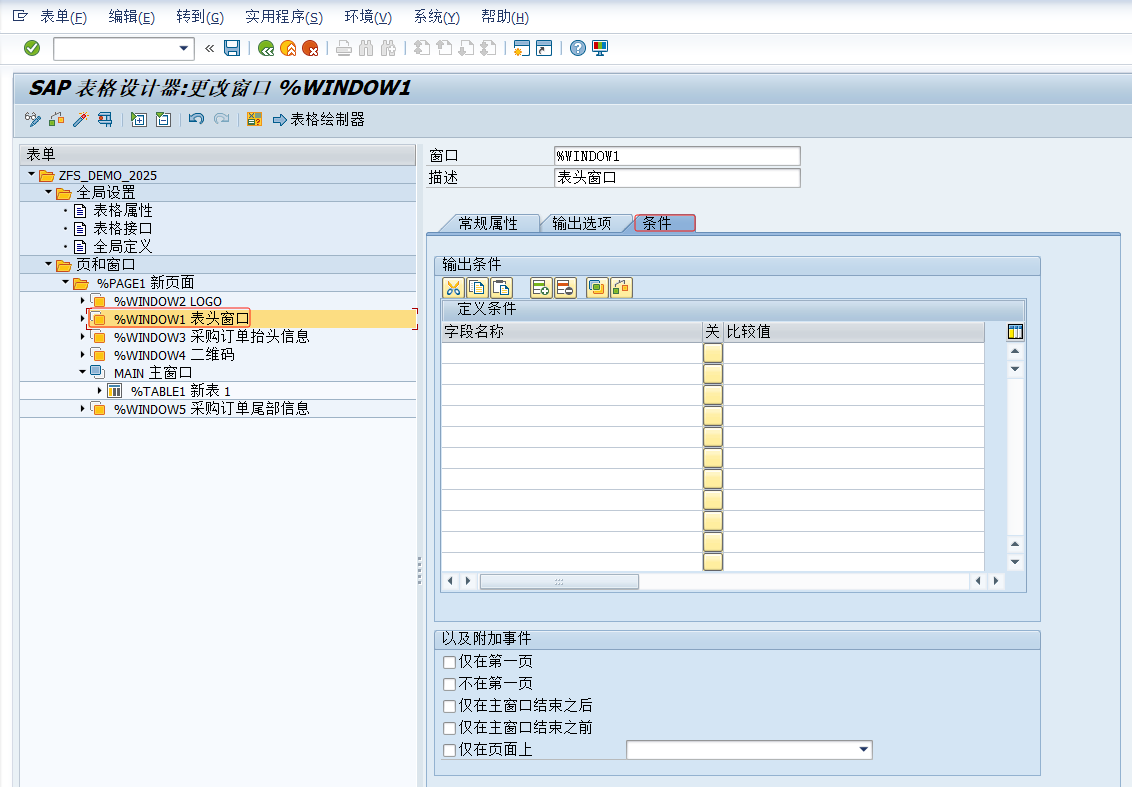Enable '不在第一页' checkbox
Screen dimensions: 1132x787
(449, 684)
